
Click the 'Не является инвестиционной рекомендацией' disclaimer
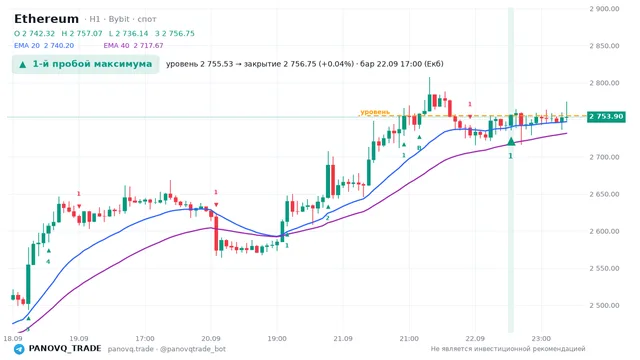(508, 349)
